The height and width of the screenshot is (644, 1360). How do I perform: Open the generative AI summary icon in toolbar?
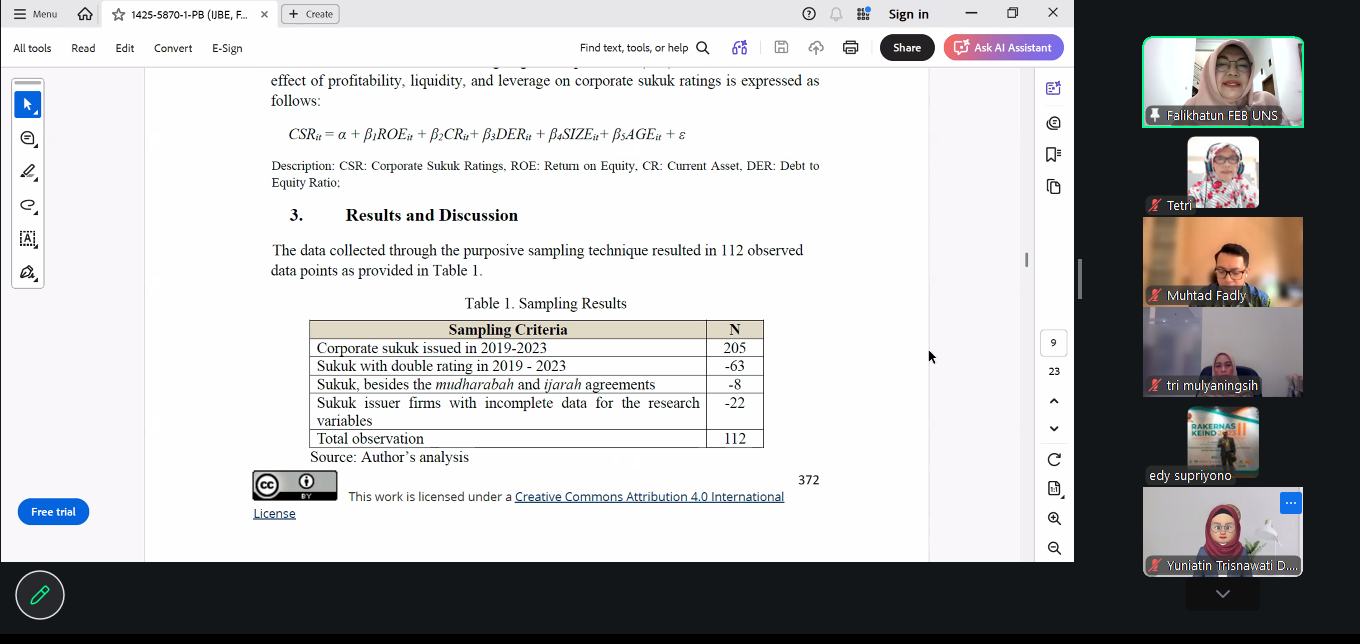pos(740,48)
